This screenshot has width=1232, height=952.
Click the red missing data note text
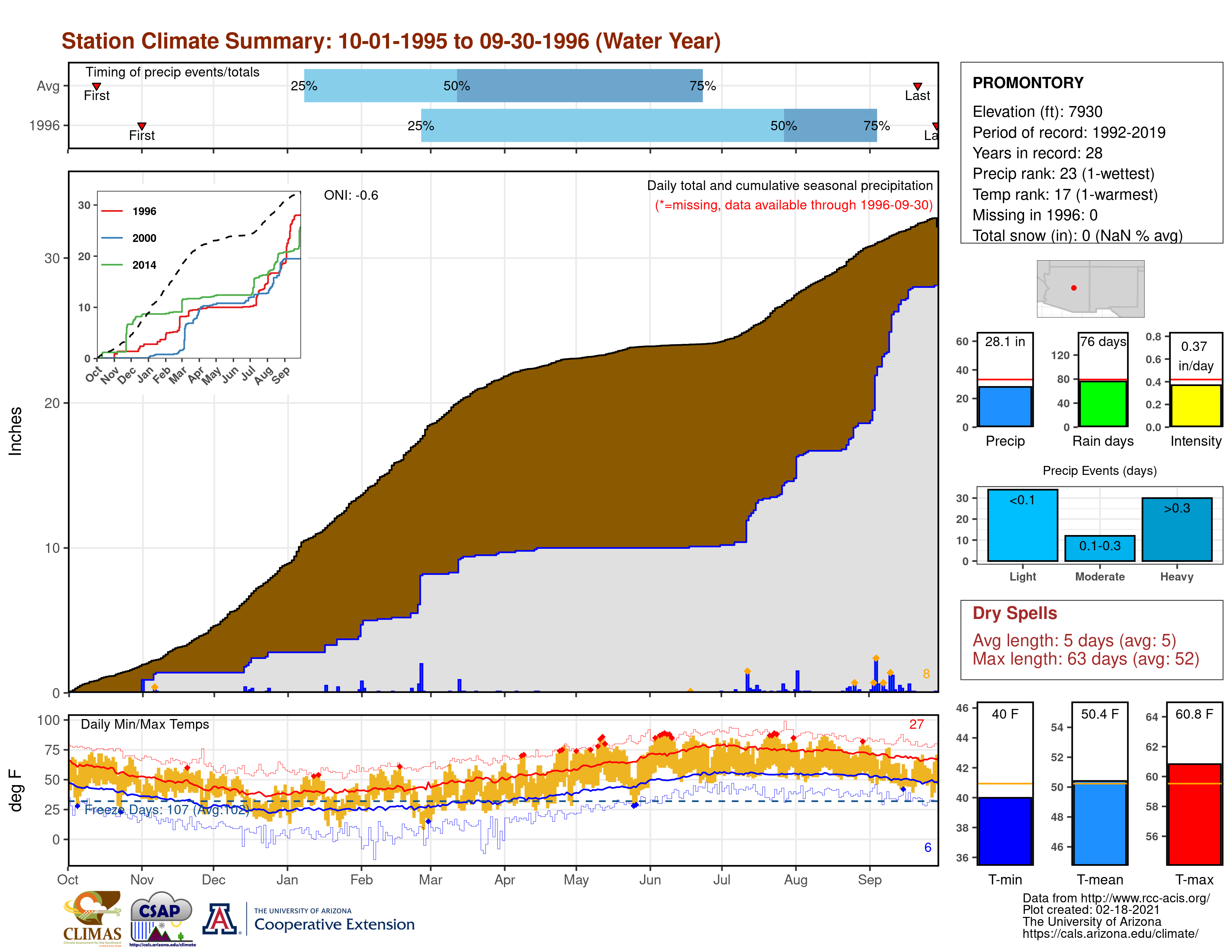coord(794,205)
